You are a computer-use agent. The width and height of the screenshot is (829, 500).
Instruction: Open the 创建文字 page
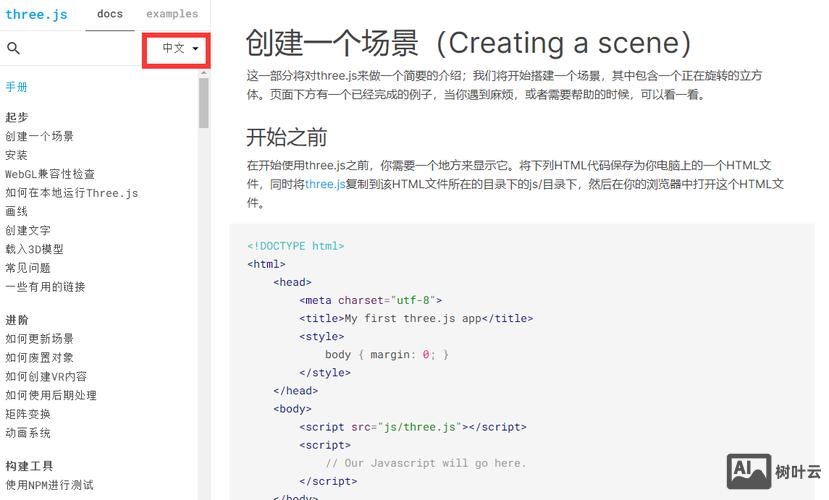pos(27,230)
